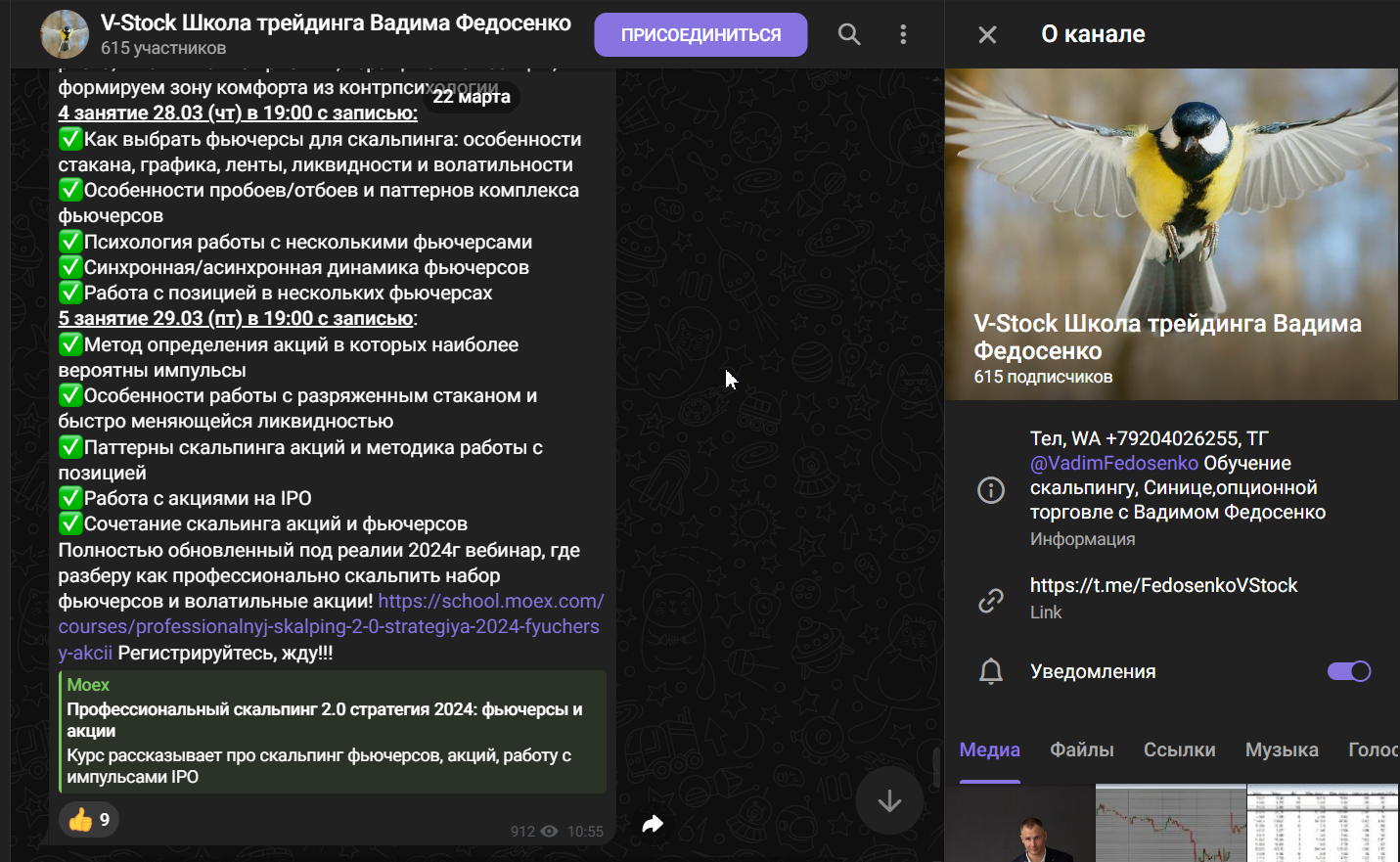The width and height of the screenshot is (1400, 862).
Task: Click the notifications bell icon
Action: pyautogui.click(x=991, y=672)
